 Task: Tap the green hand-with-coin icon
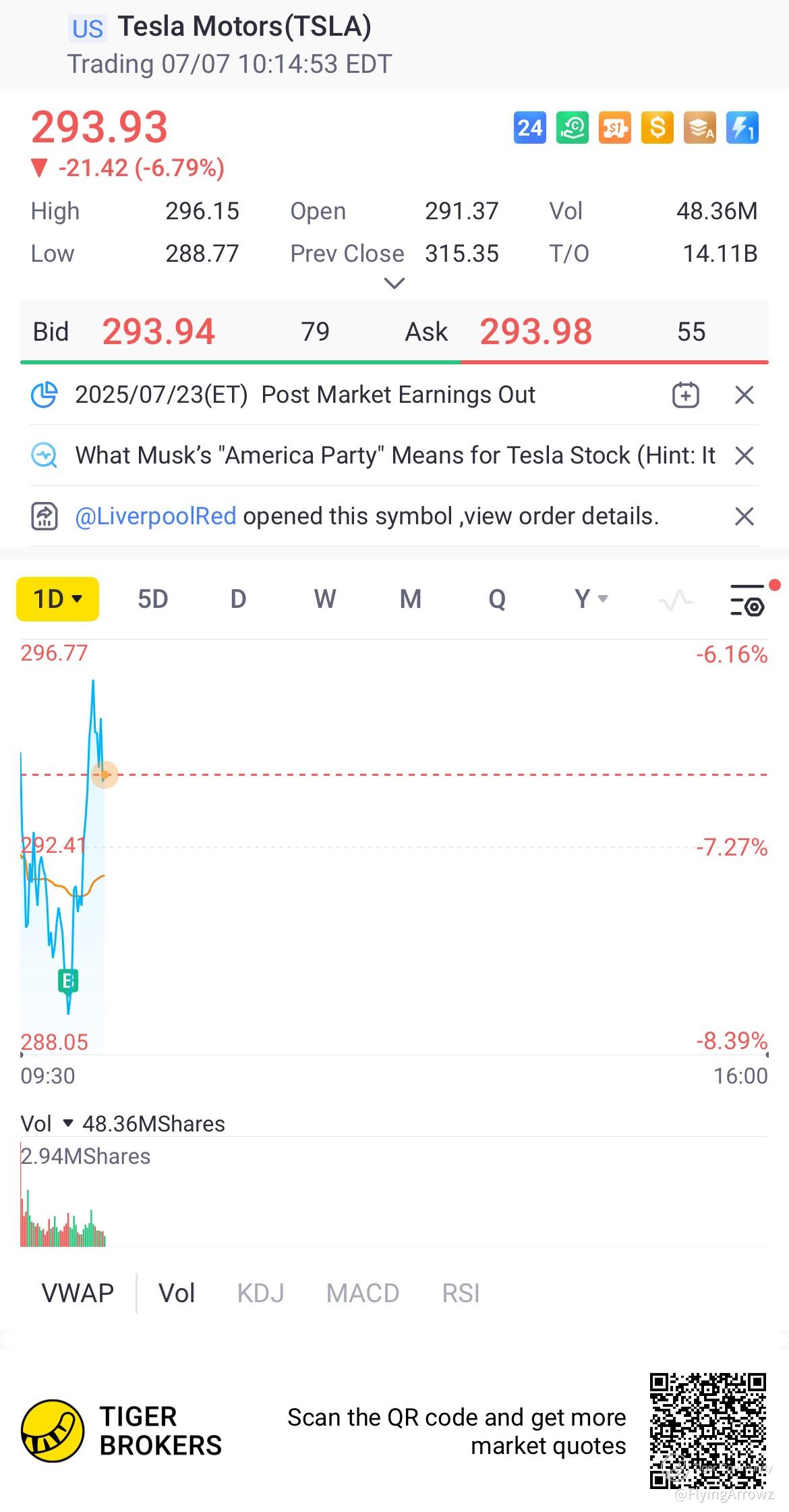tap(572, 128)
